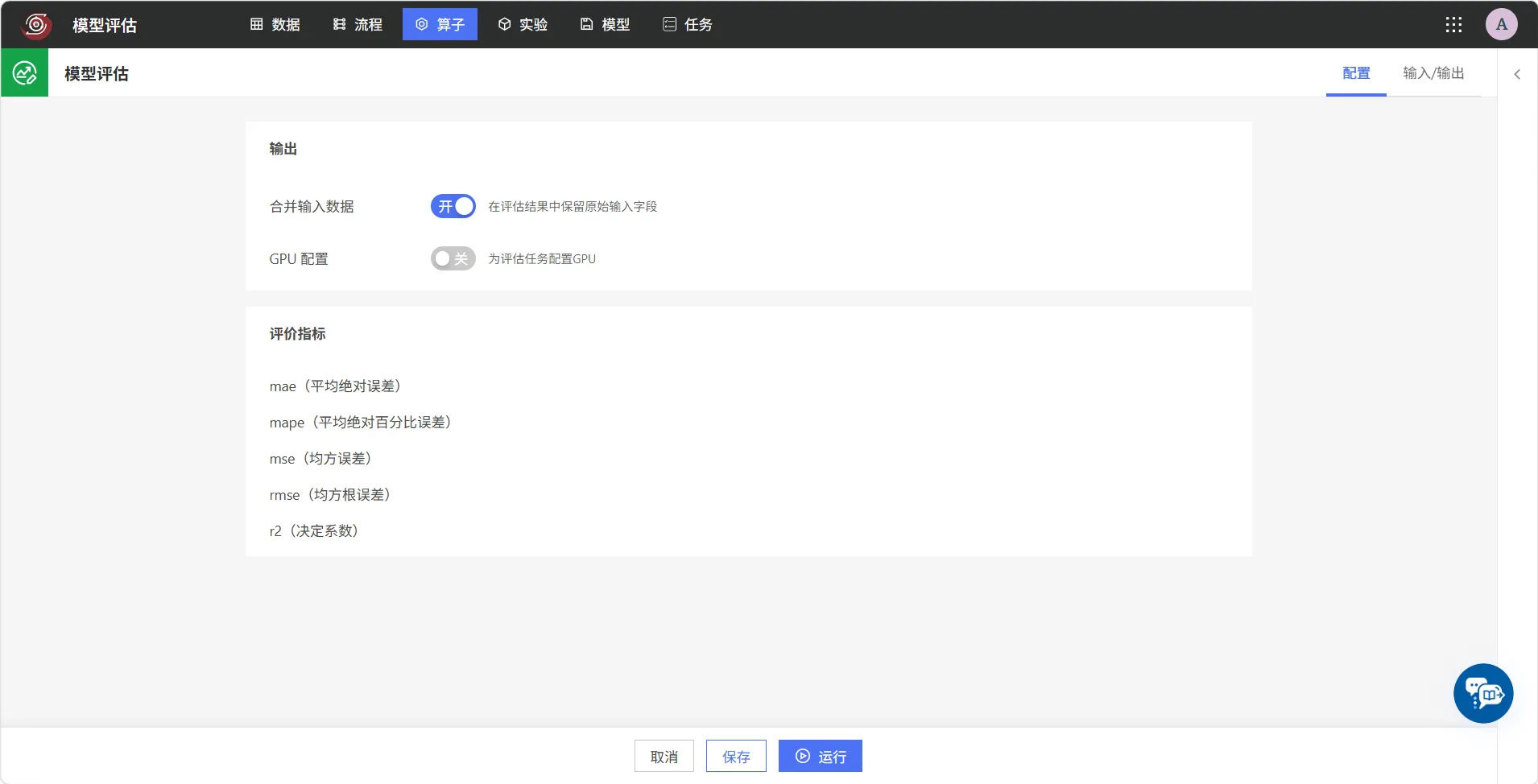This screenshot has height=784, width=1538.
Task: Open the chat assistant floating button
Action: tap(1483, 693)
